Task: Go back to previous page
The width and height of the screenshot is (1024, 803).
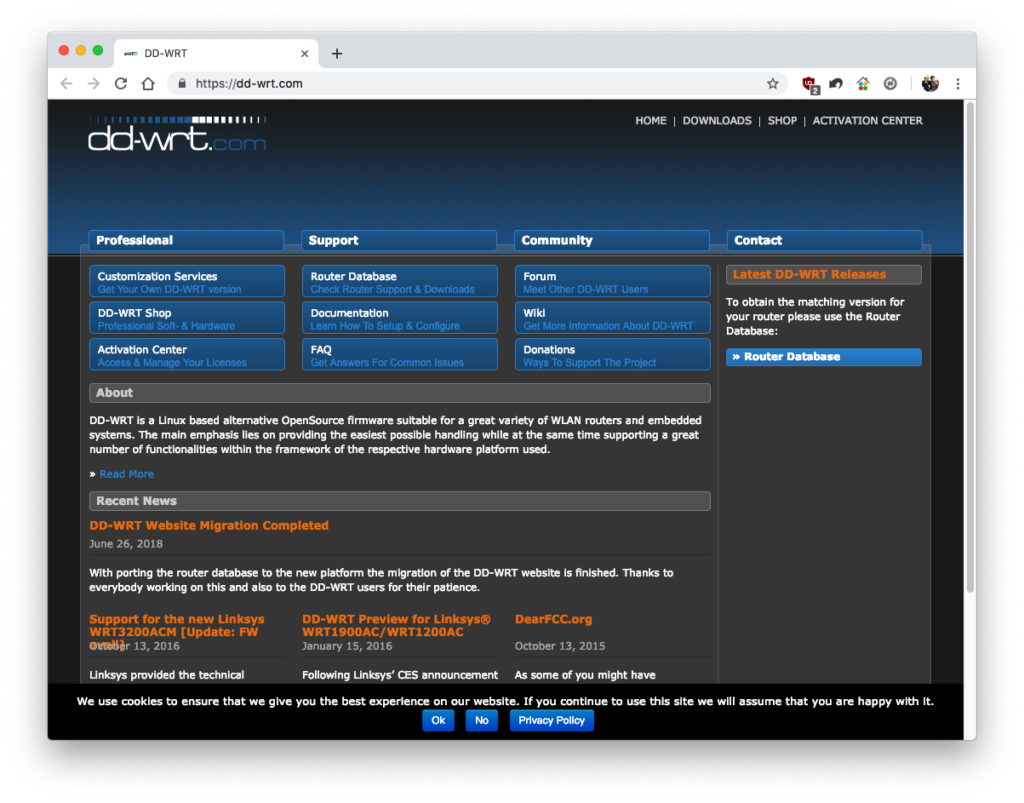Action: [x=67, y=84]
